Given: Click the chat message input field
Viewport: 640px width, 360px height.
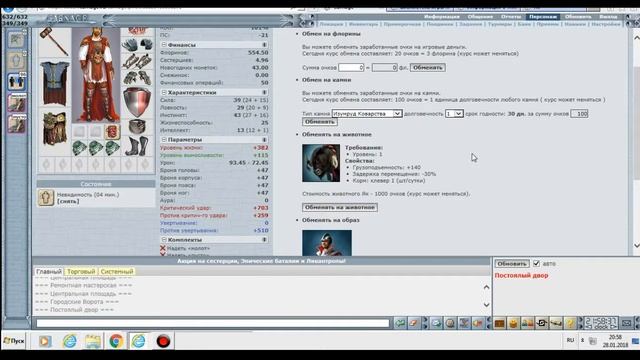Looking at the screenshot, I should tap(213, 323).
